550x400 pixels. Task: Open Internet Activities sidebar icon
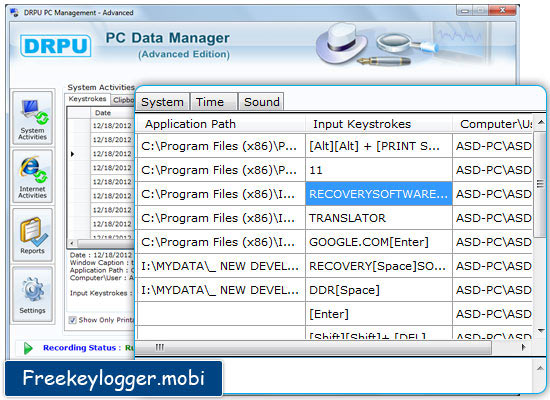pyautogui.click(x=32, y=176)
